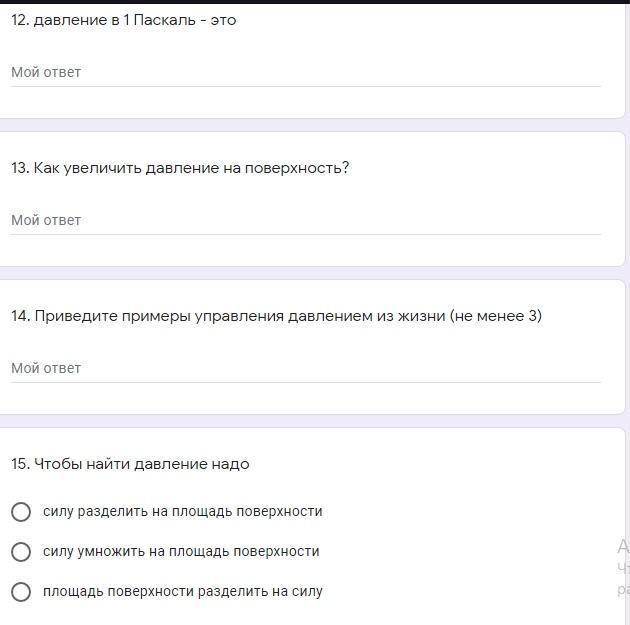Screen dimensions: 630x625
Task: Click answer input for question 13
Action: 305,221
